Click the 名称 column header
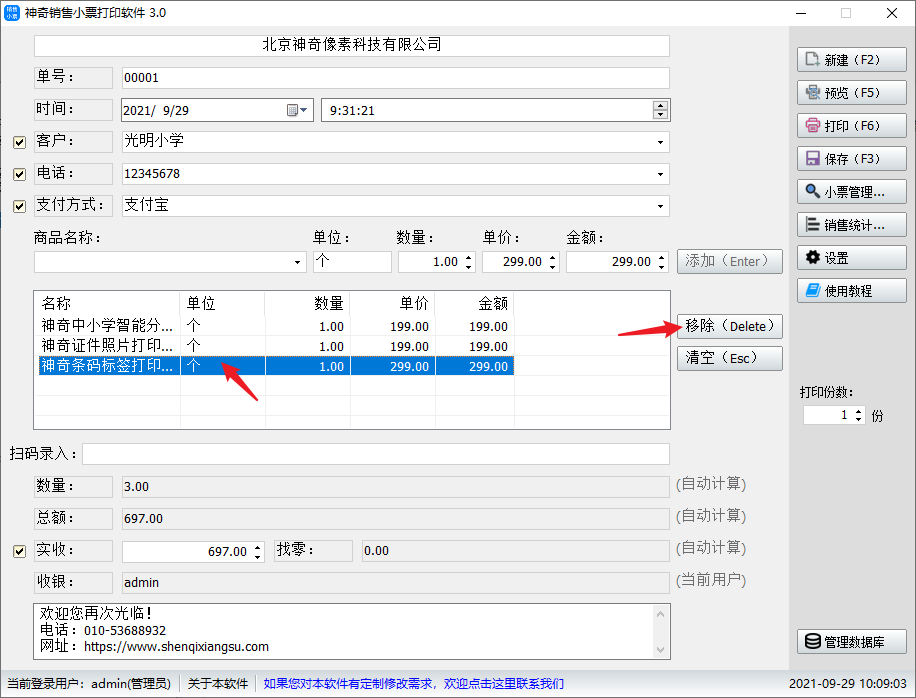Screen dimensions: 916x698 pos(107,303)
